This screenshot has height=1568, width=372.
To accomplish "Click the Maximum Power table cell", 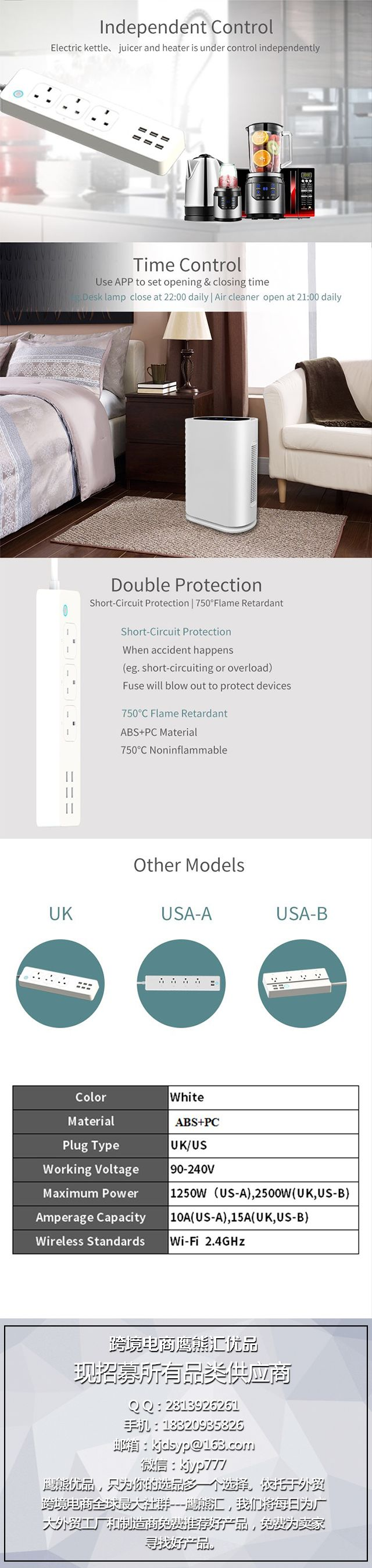I will pos(90,1193).
